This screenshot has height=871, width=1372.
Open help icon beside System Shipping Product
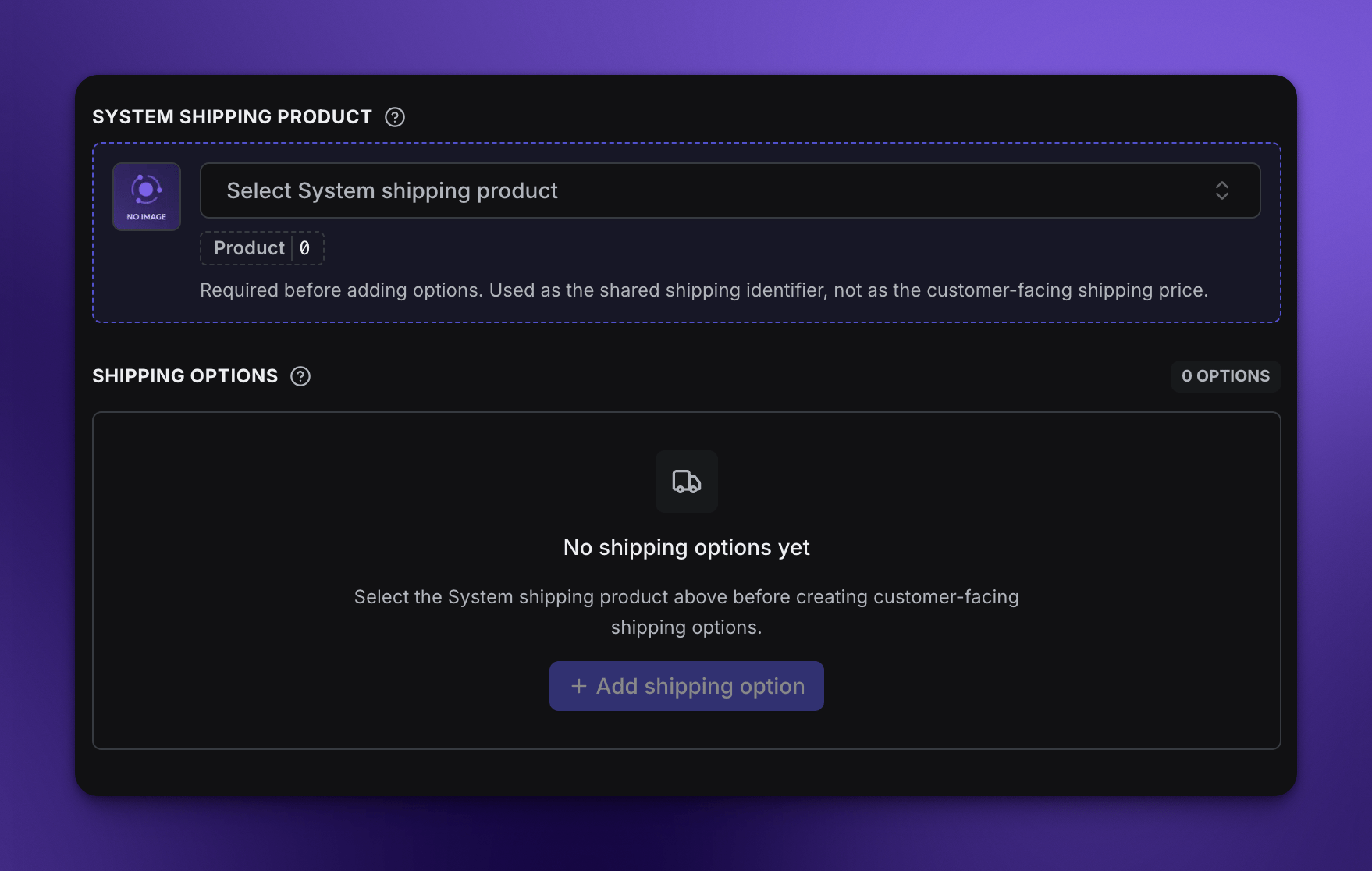pos(395,117)
